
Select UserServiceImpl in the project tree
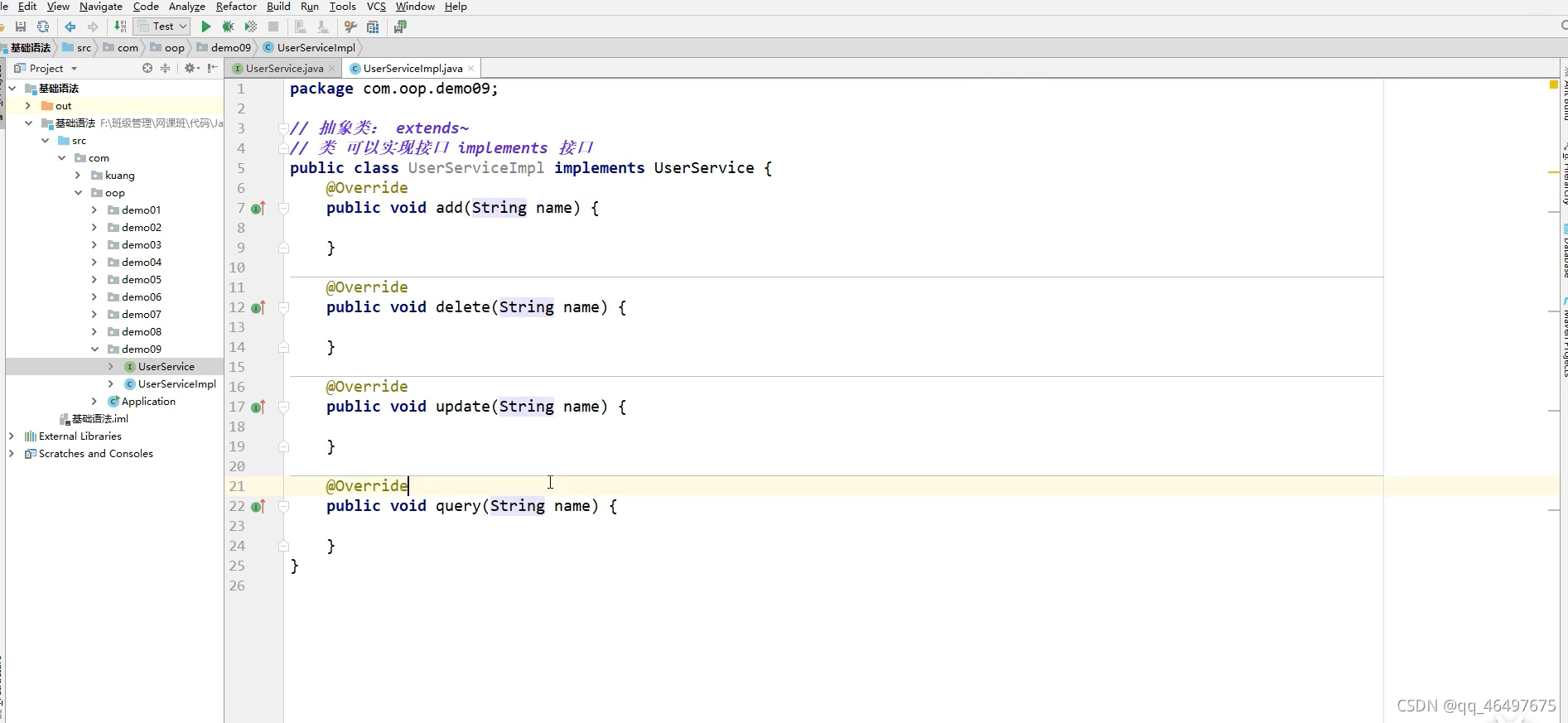coord(176,384)
